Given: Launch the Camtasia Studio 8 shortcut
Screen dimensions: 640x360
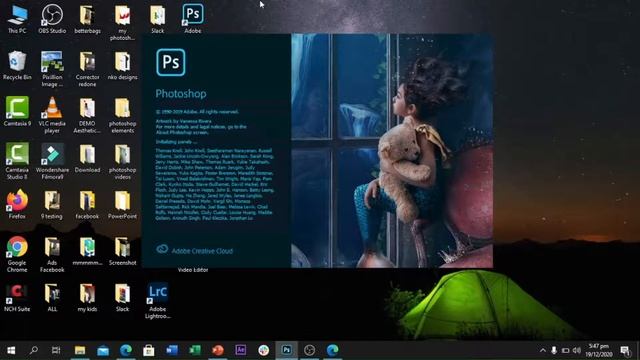Looking at the screenshot, I should [x=17, y=161].
